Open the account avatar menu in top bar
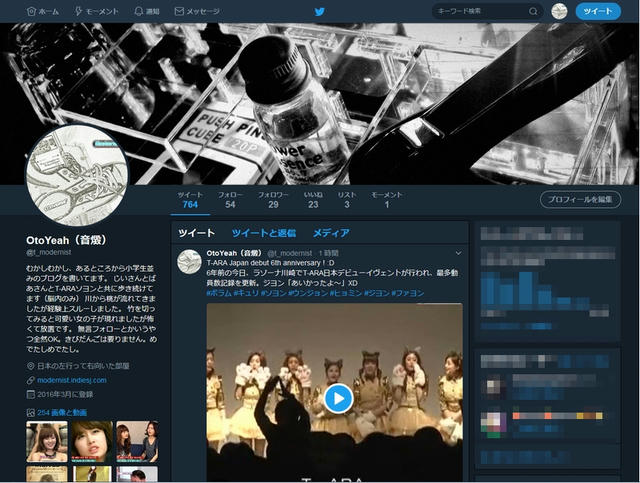This screenshot has width=640, height=483. tap(559, 11)
